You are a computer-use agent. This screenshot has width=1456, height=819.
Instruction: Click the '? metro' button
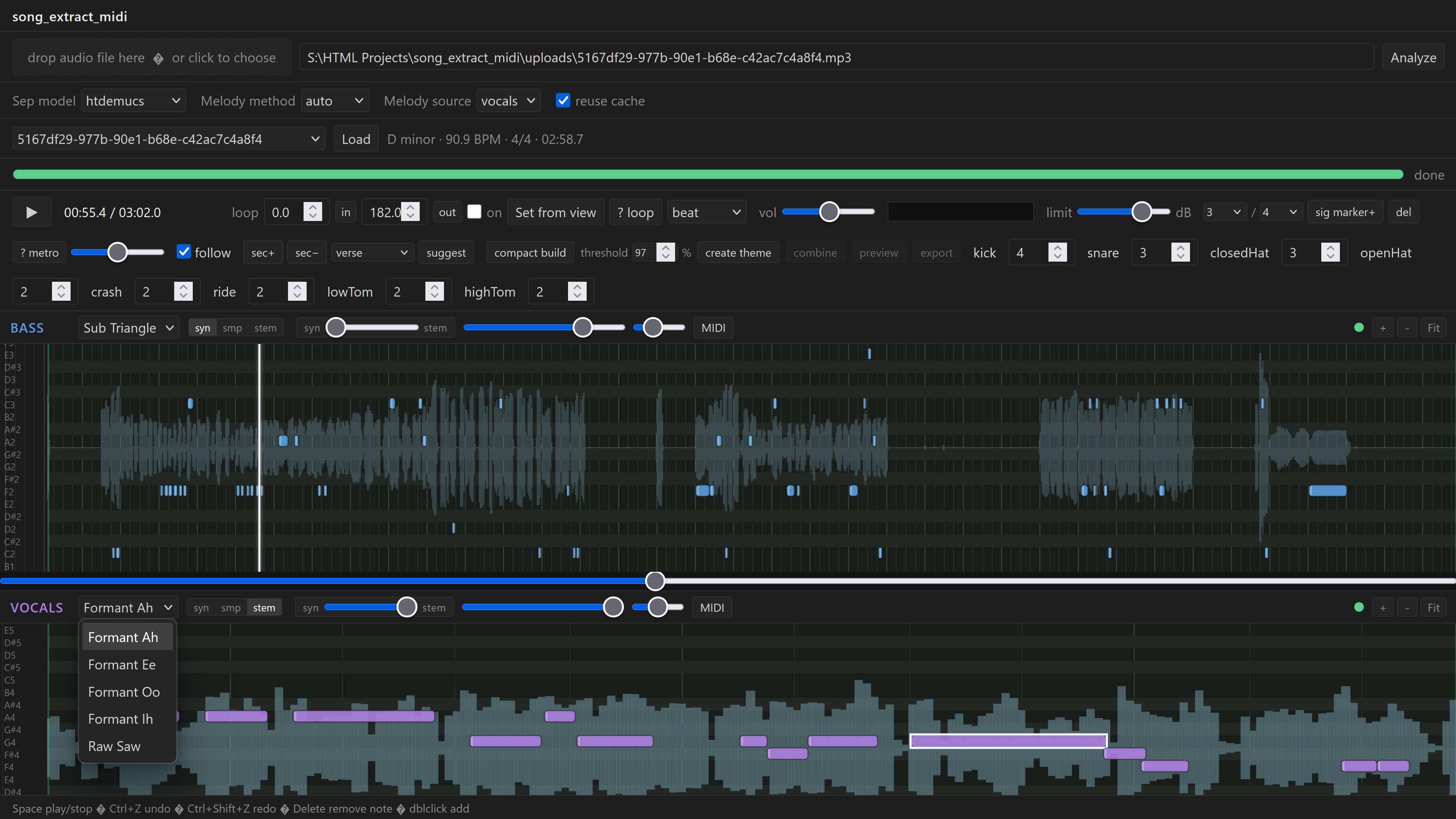(39, 252)
